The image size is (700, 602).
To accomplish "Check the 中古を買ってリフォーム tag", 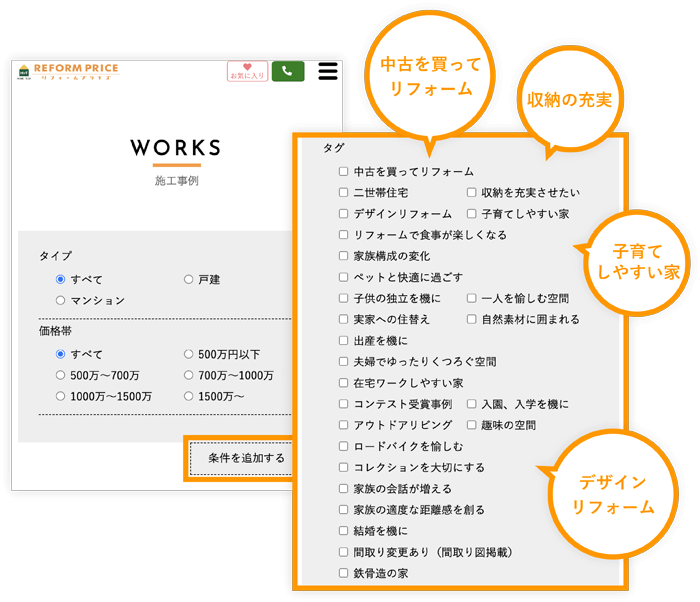I will (343, 172).
